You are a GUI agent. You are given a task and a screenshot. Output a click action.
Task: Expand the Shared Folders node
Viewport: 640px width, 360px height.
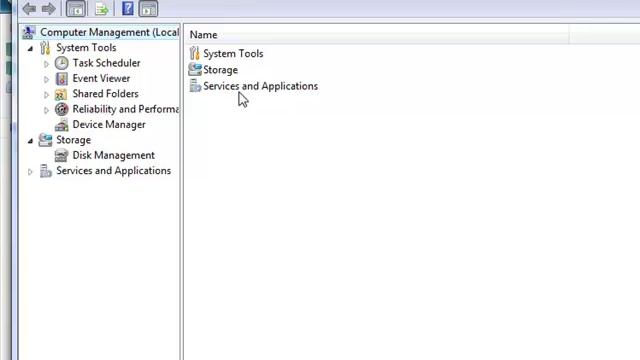pyautogui.click(x=46, y=95)
